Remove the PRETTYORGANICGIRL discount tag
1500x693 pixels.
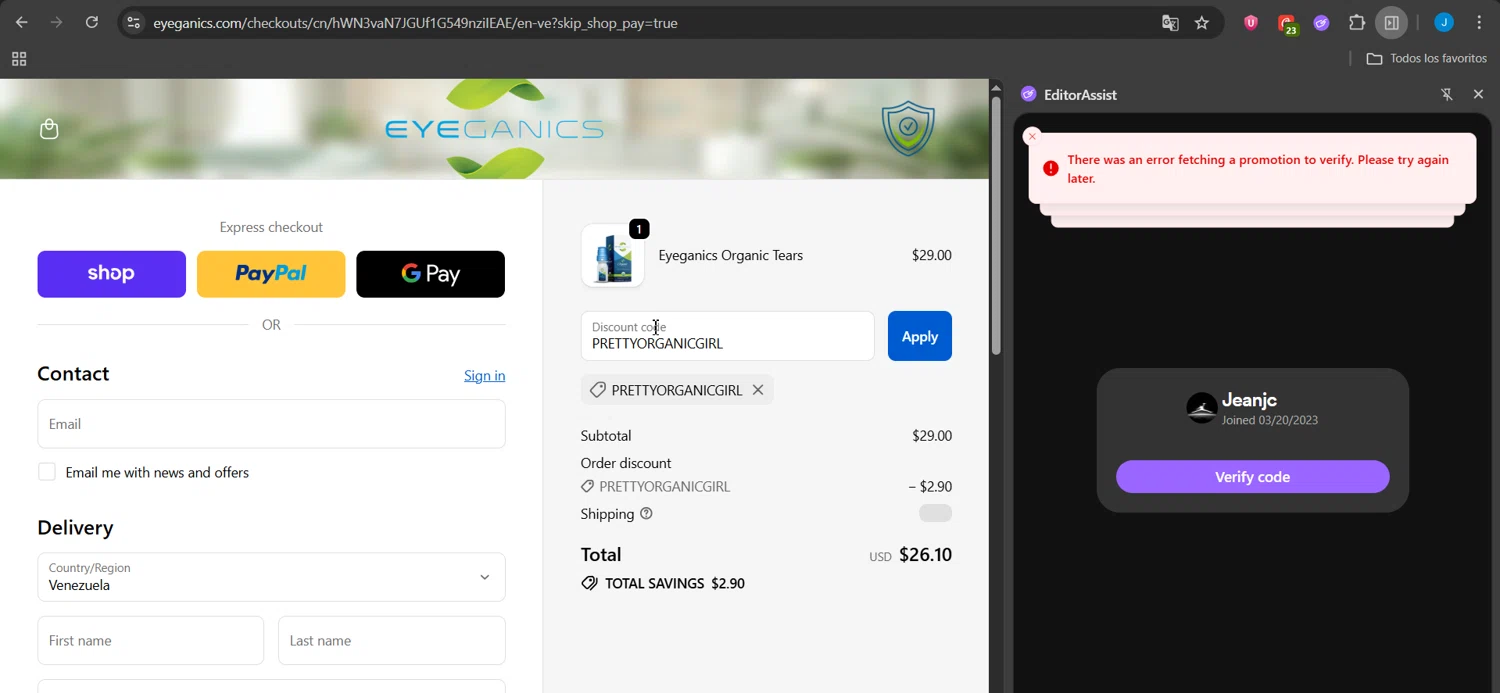click(x=758, y=390)
